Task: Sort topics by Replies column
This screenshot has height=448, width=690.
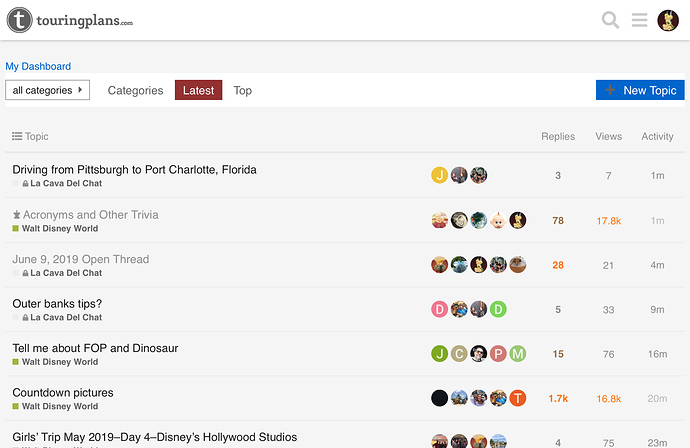Action: [558, 136]
